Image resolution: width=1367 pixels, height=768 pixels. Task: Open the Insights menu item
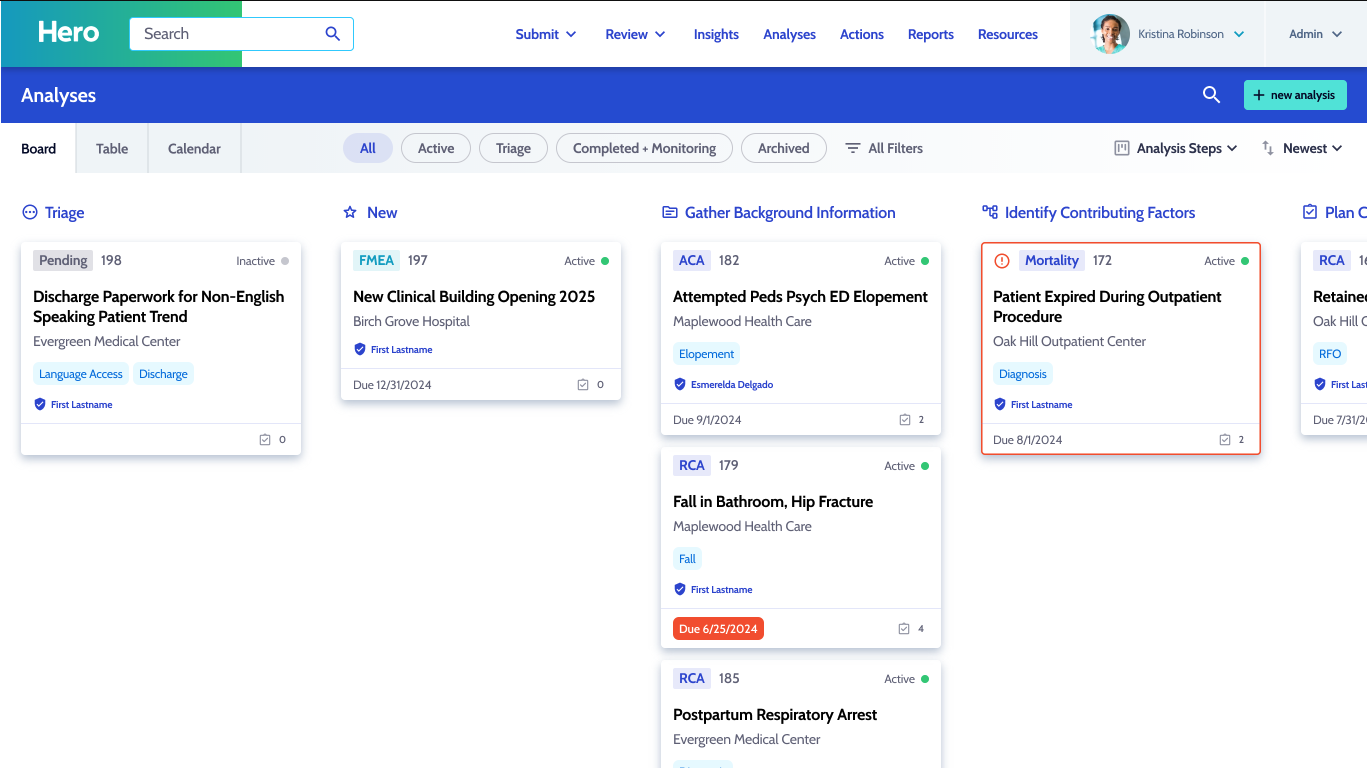click(x=716, y=34)
